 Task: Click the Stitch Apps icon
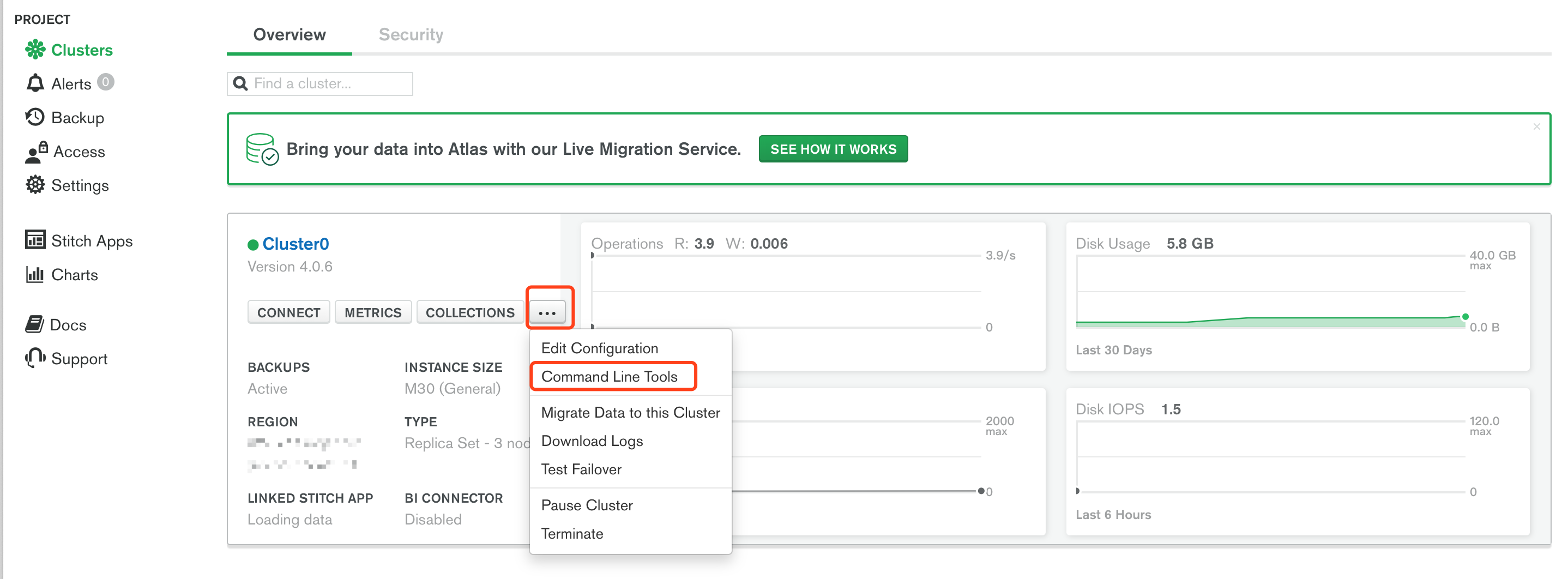[35, 240]
